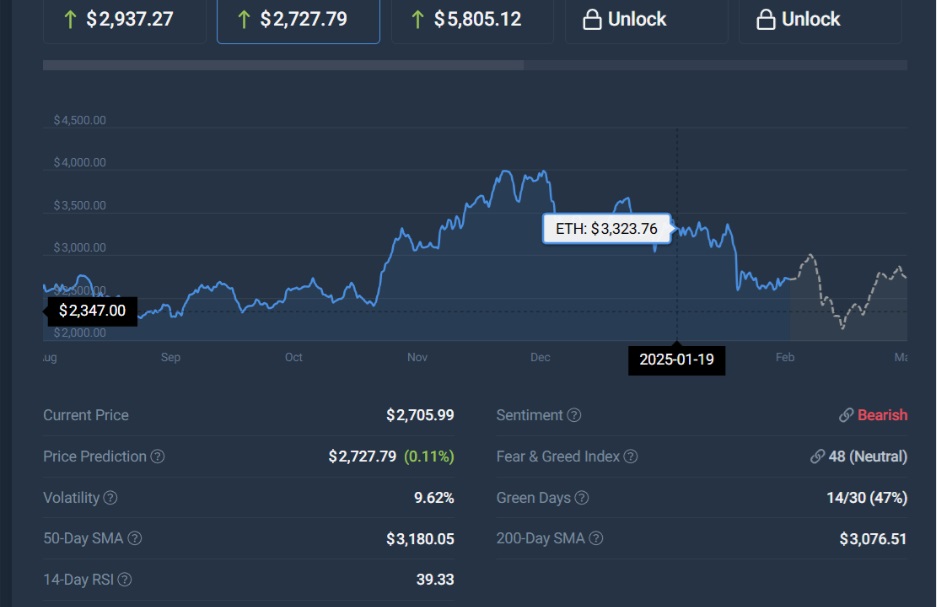937x607 pixels.
Task: Select the $2,727.79 prediction card
Action: point(298,19)
